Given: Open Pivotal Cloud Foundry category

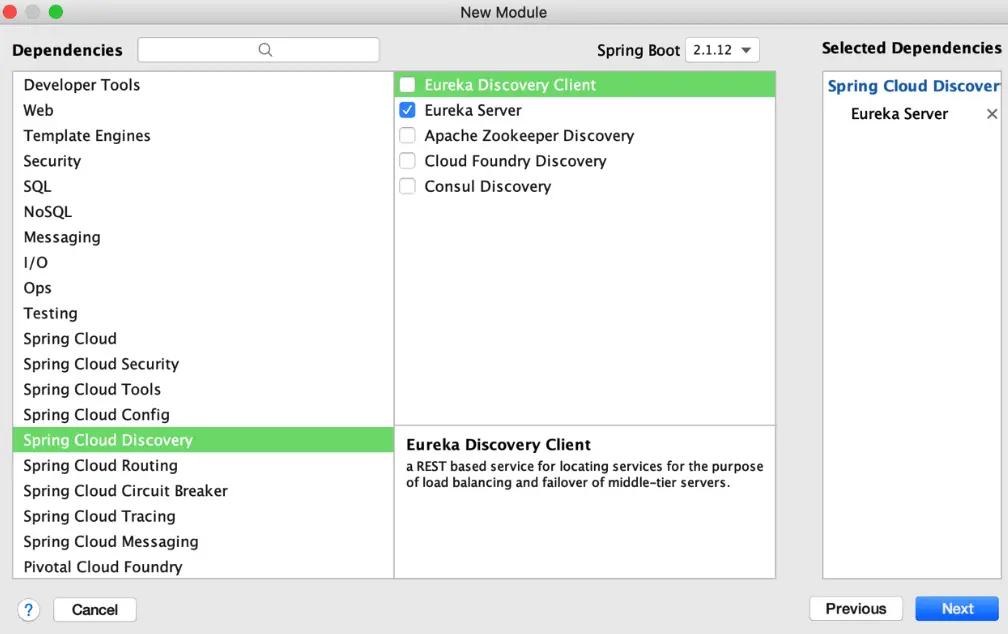Looking at the screenshot, I should click(x=203, y=566).
